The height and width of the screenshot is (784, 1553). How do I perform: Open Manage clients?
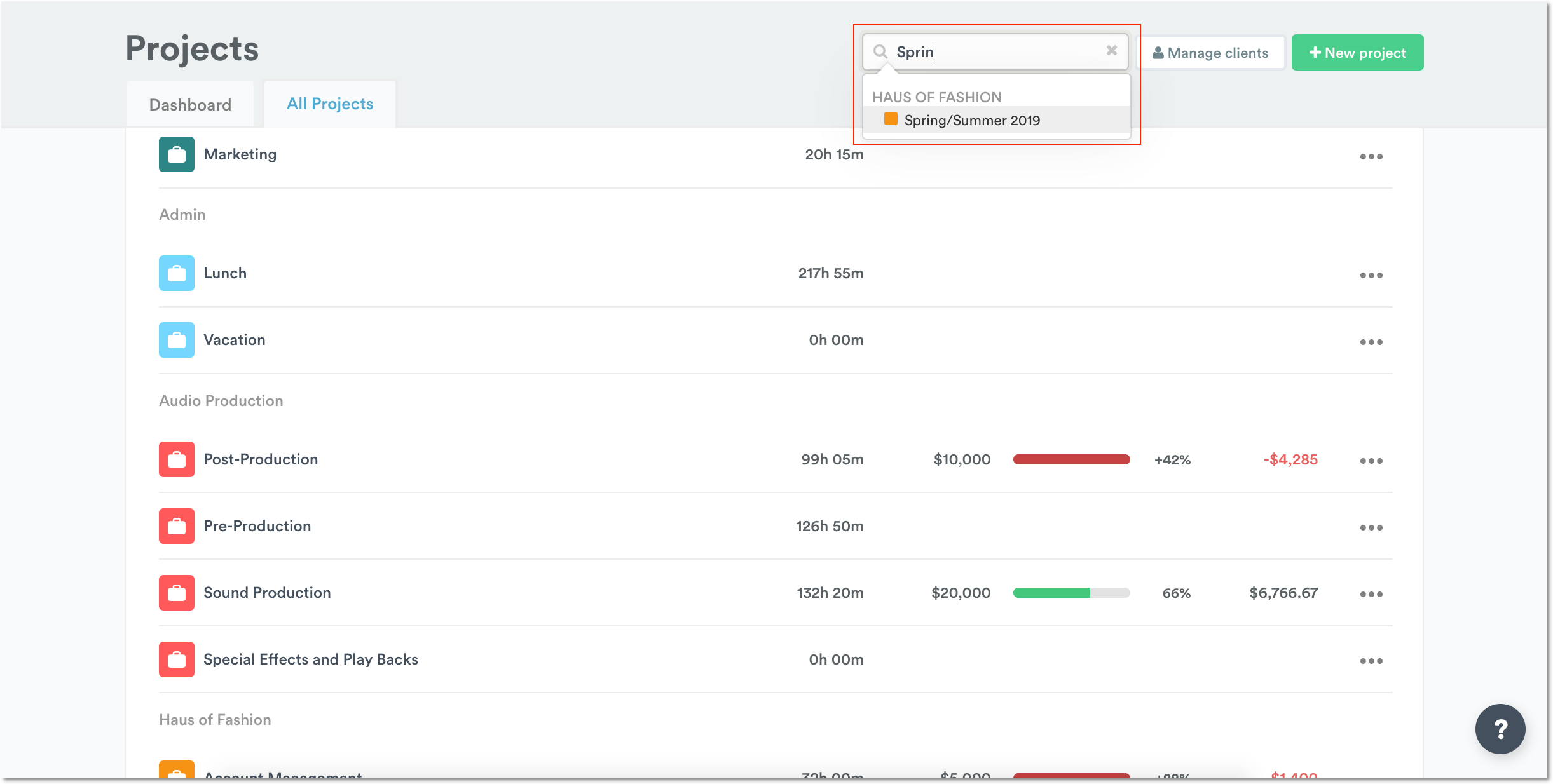pos(1210,53)
